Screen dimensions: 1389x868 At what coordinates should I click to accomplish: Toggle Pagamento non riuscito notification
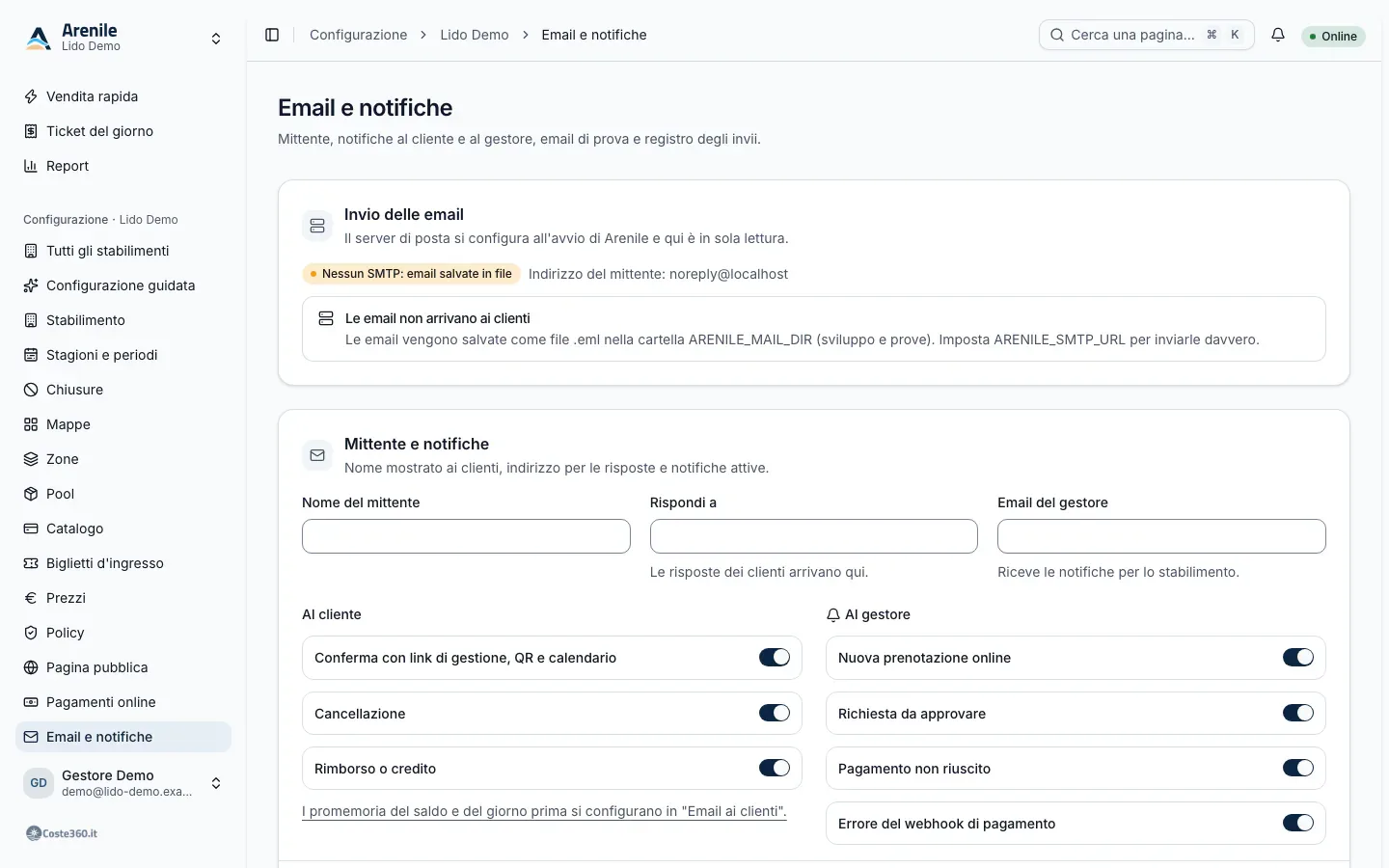coord(1298,769)
